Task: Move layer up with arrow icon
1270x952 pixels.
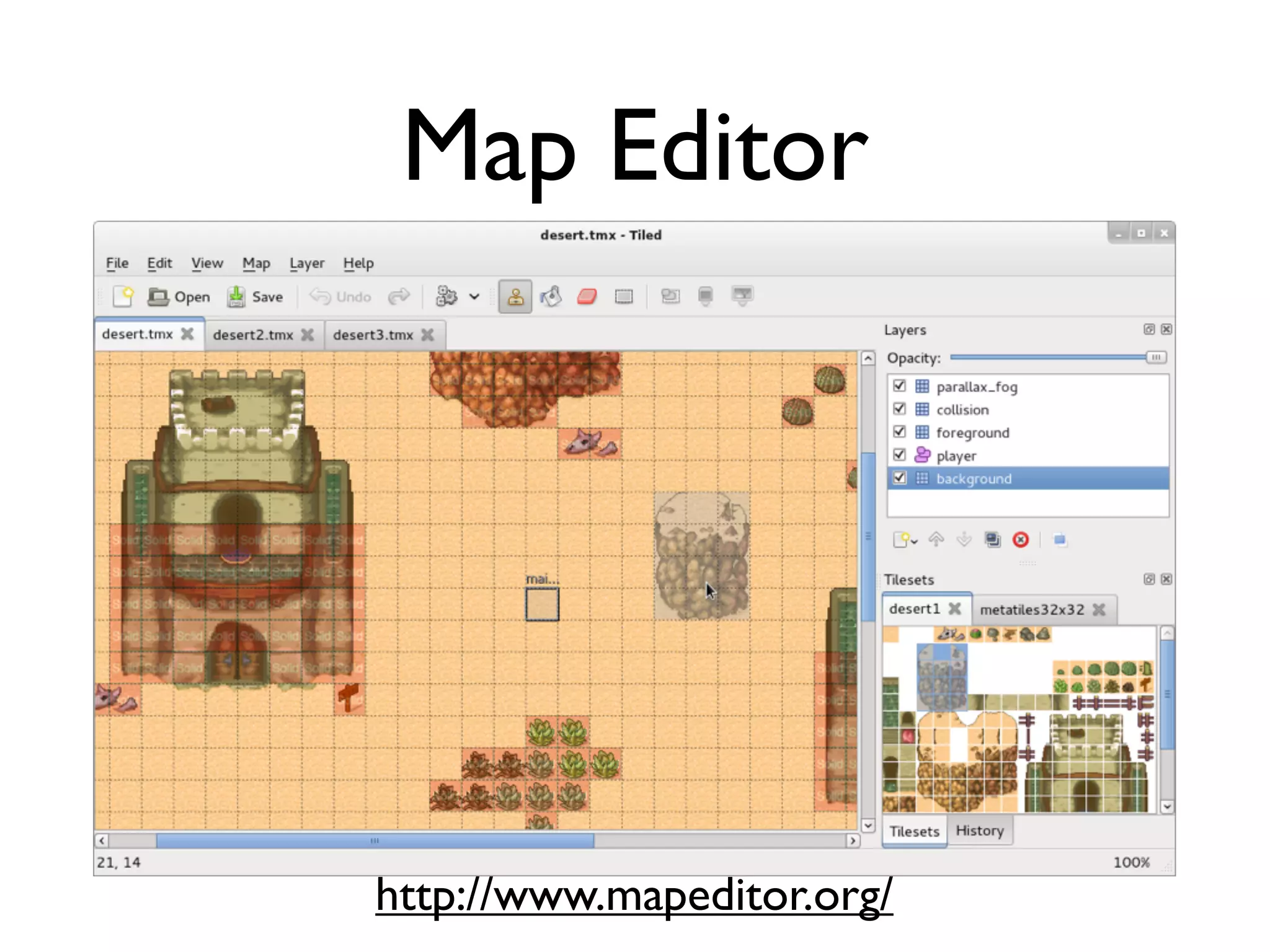Action: (x=936, y=540)
